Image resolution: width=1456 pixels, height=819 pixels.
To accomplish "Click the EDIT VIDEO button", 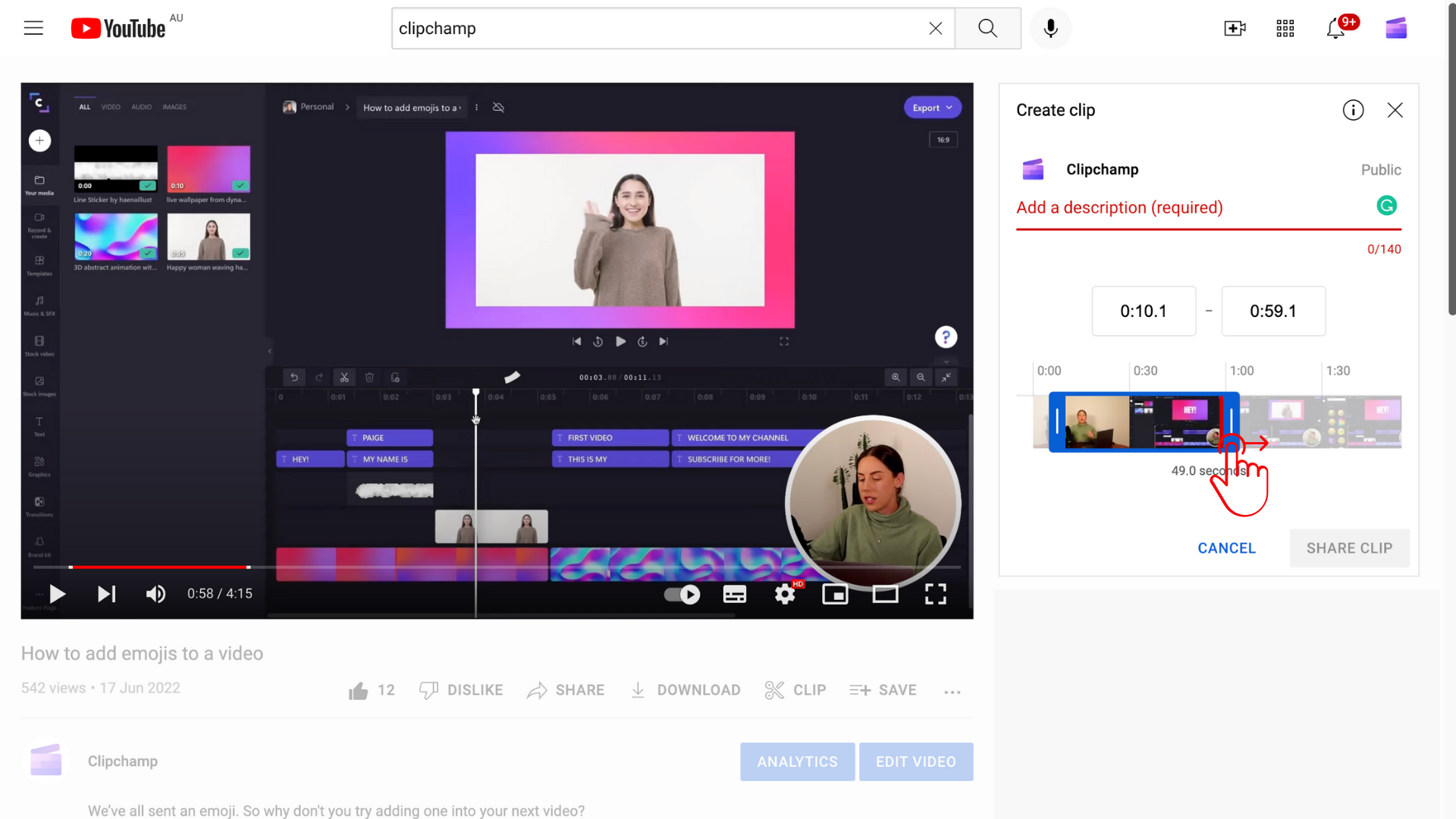I will 915,761.
